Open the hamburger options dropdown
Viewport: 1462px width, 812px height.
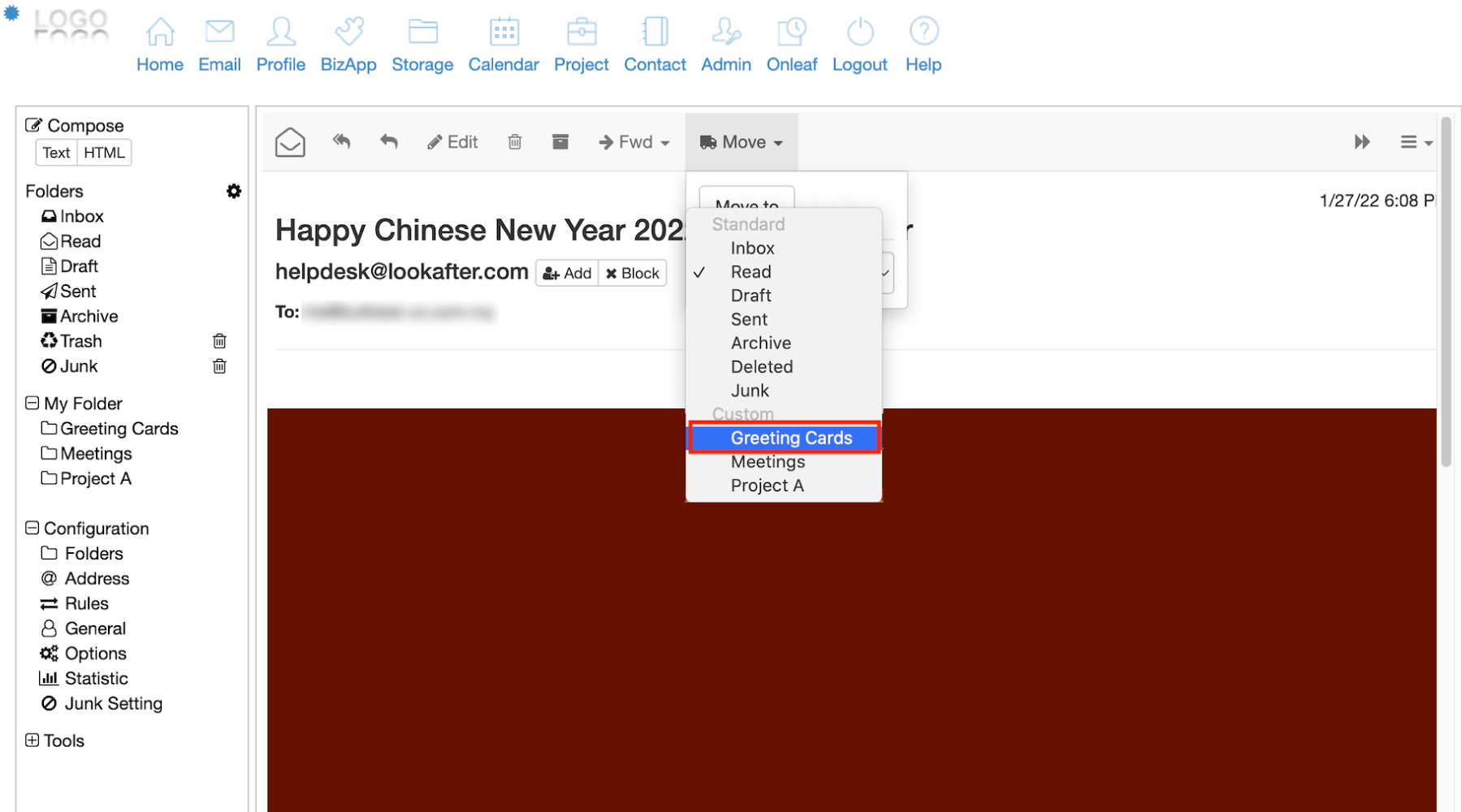1416,142
